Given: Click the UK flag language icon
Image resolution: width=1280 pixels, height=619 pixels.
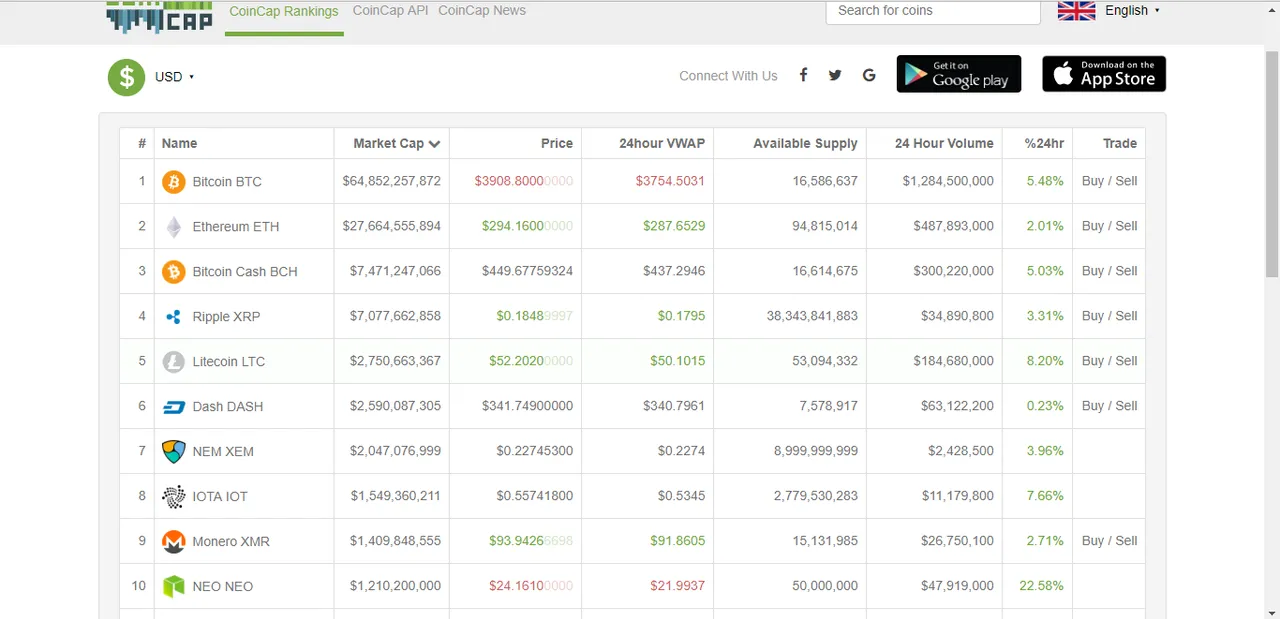Looking at the screenshot, I should point(1077,10).
